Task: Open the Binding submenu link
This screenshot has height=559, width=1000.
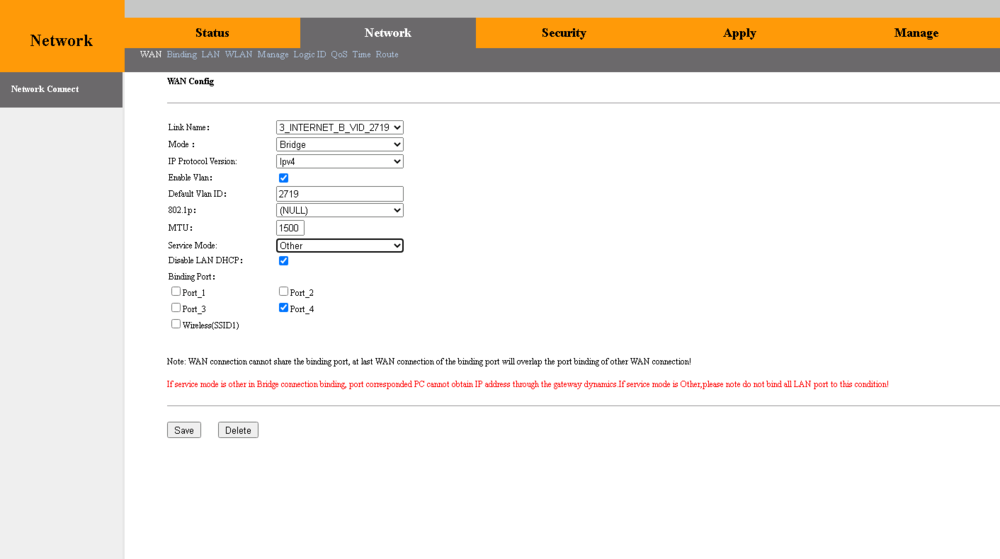Action: (x=181, y=55)
